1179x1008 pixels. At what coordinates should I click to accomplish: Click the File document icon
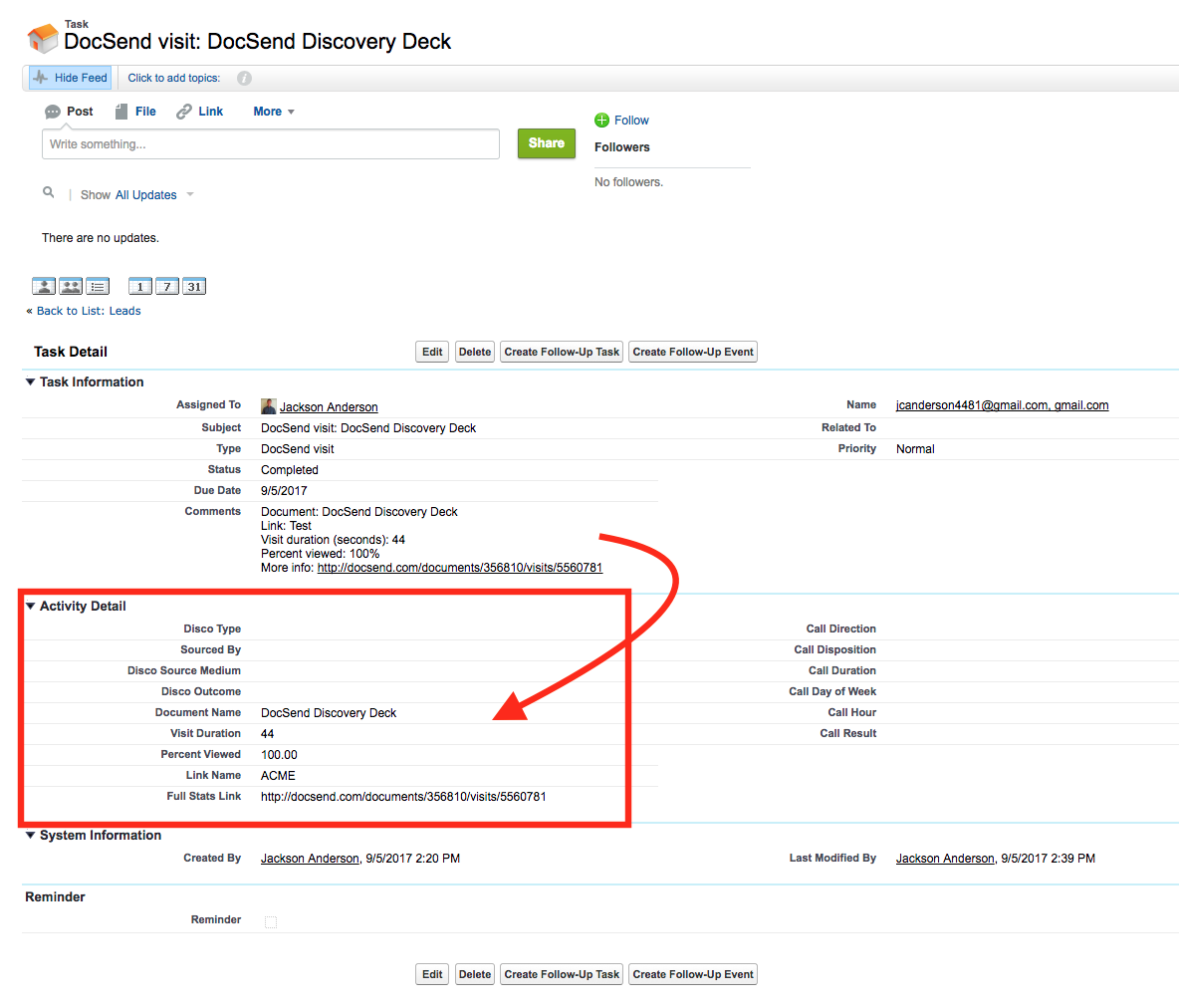pos(121,113)
